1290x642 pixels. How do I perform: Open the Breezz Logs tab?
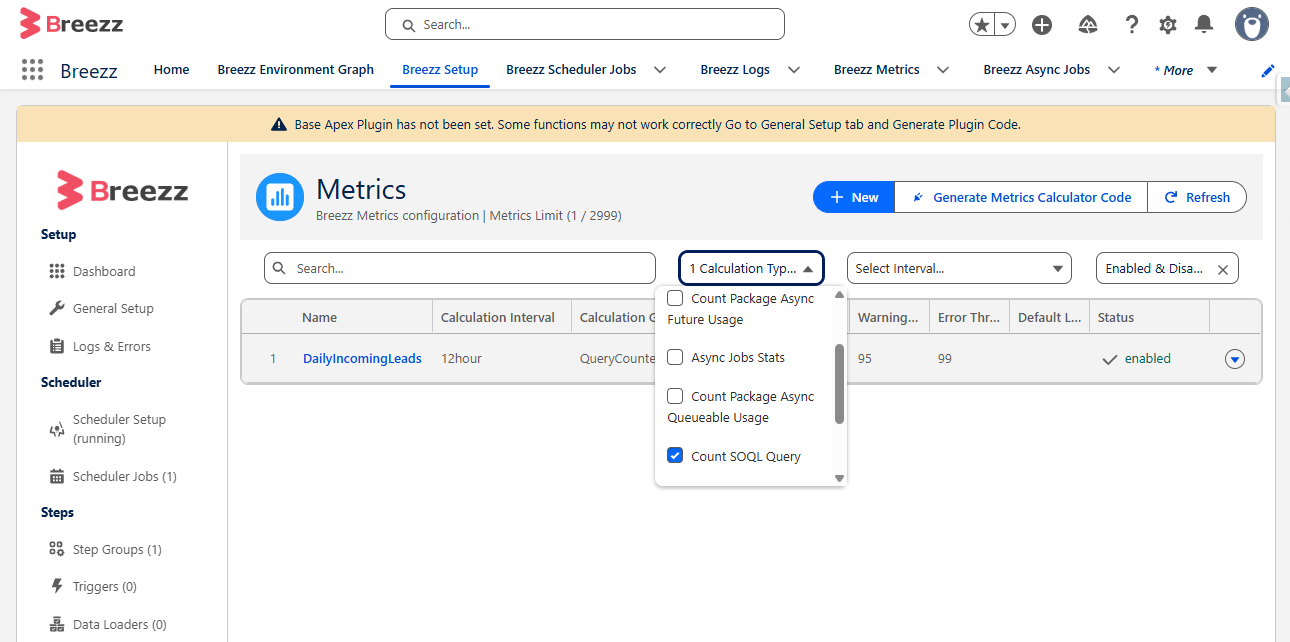tap(735, 70)
